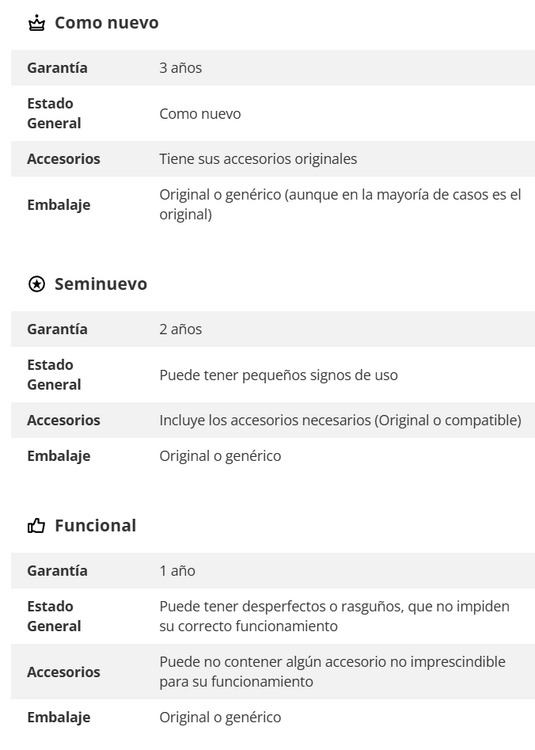The image size is (535, 750).
Task: Click the 1 año warranty value
Action: point(177,571)
